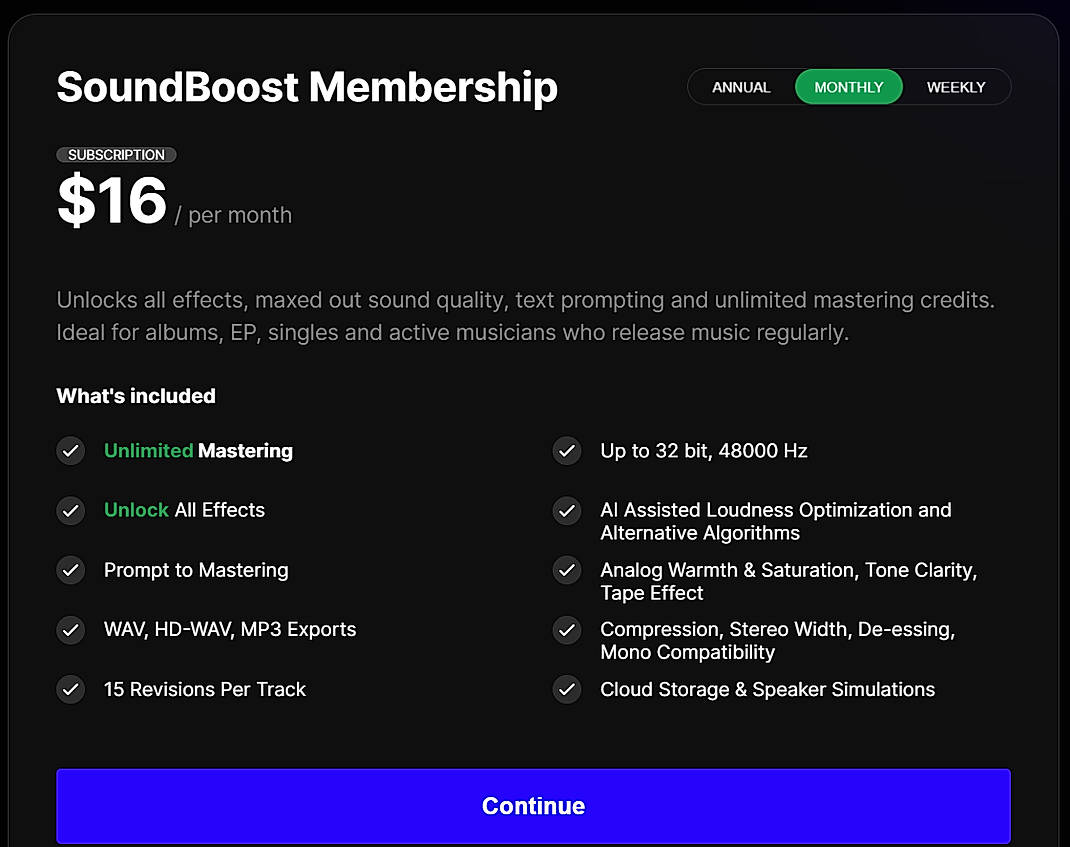
Task: Click checkmark icon beside AI Assisted Loudness Optimization
Action: coord(567,511)
